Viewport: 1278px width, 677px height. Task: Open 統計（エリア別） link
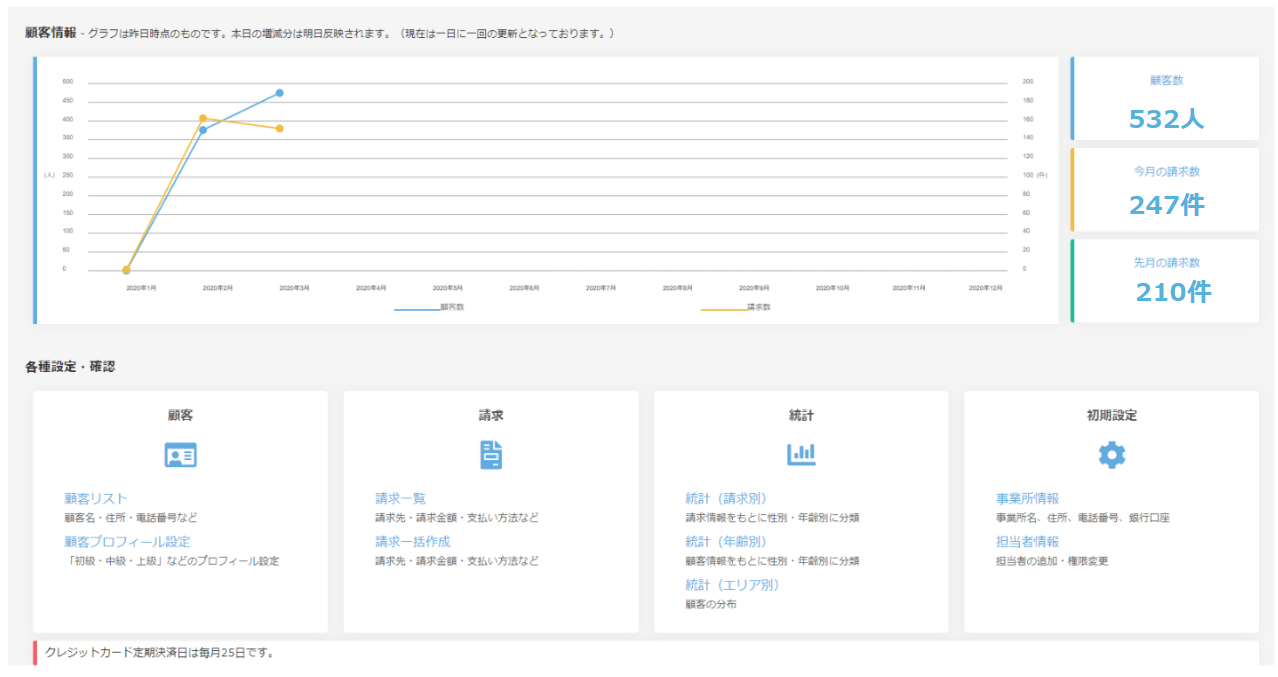[x=732, y=584]
